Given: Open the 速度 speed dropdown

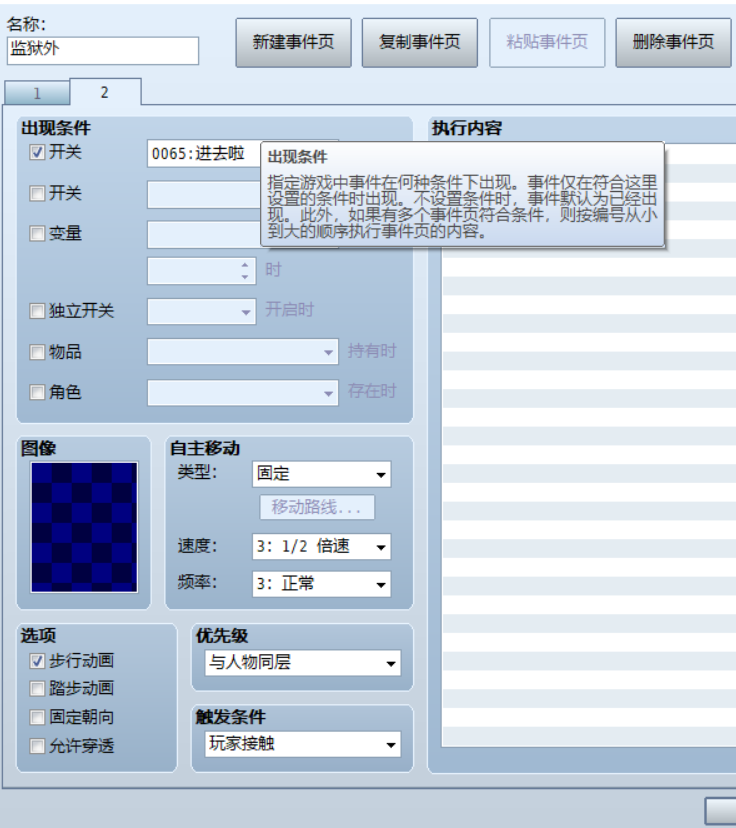Looking at the screenshot, I should (x=322, y=547).
